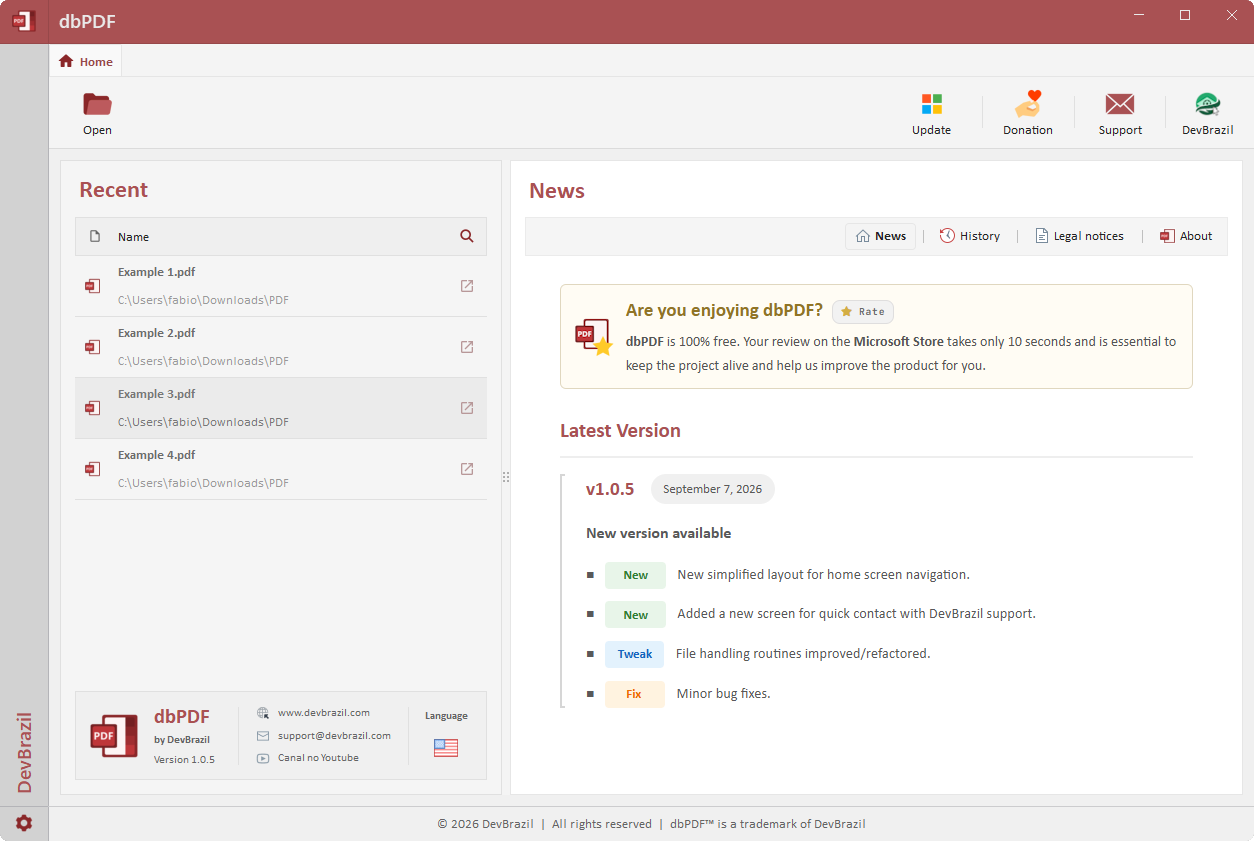Click the Name column header
The image size is (1254, 841).
(133, 237)
